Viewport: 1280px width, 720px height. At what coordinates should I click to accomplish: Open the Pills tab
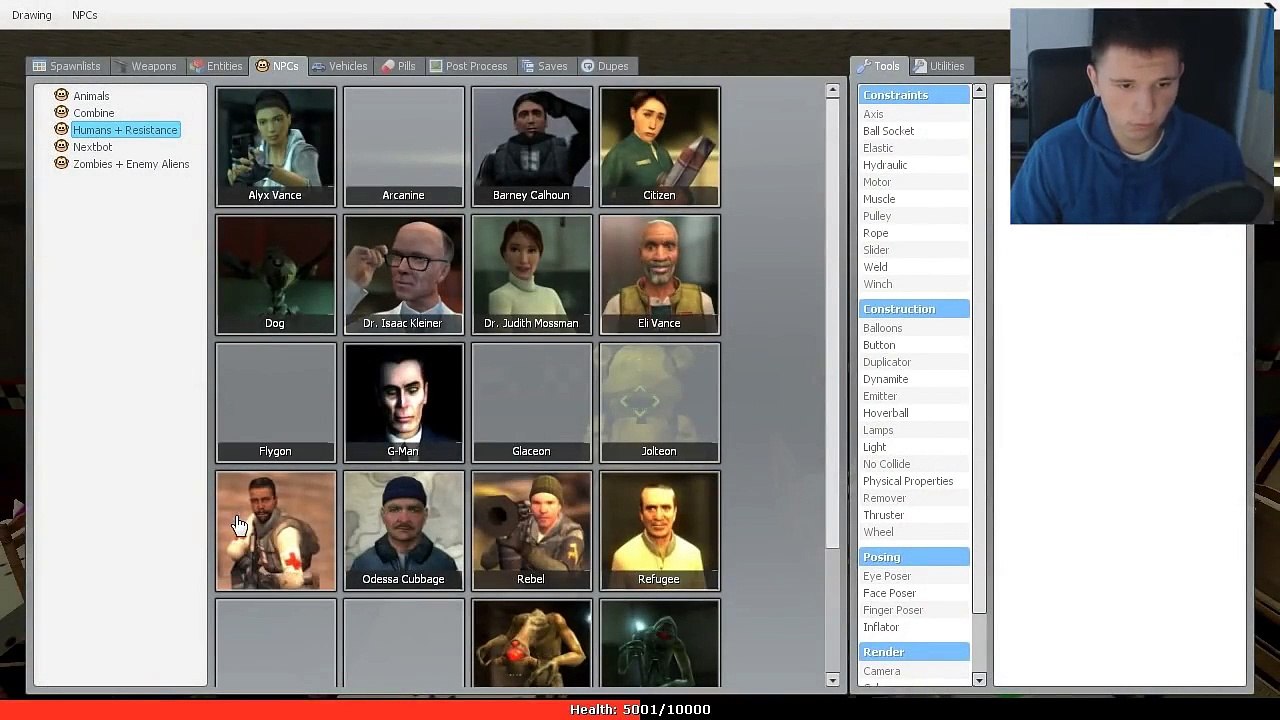pyautogui.click(x=398, y=66)
